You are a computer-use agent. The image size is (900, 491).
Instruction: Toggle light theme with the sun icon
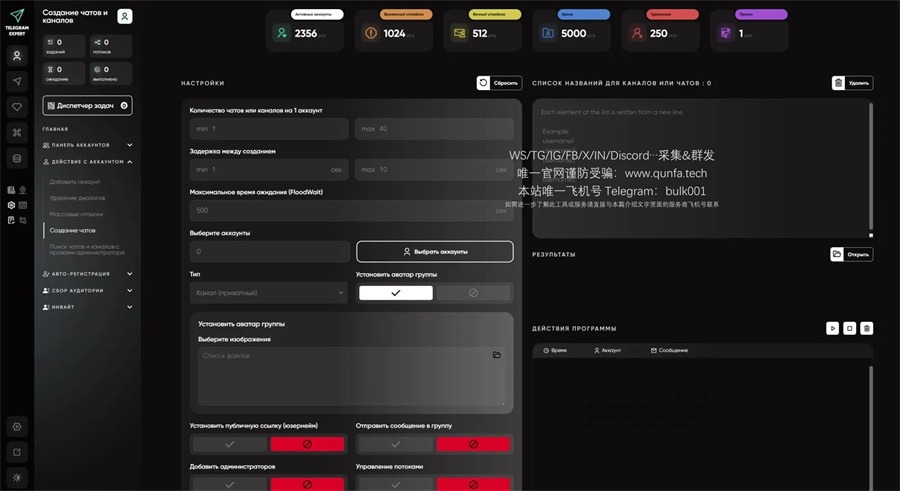point(17,477)
